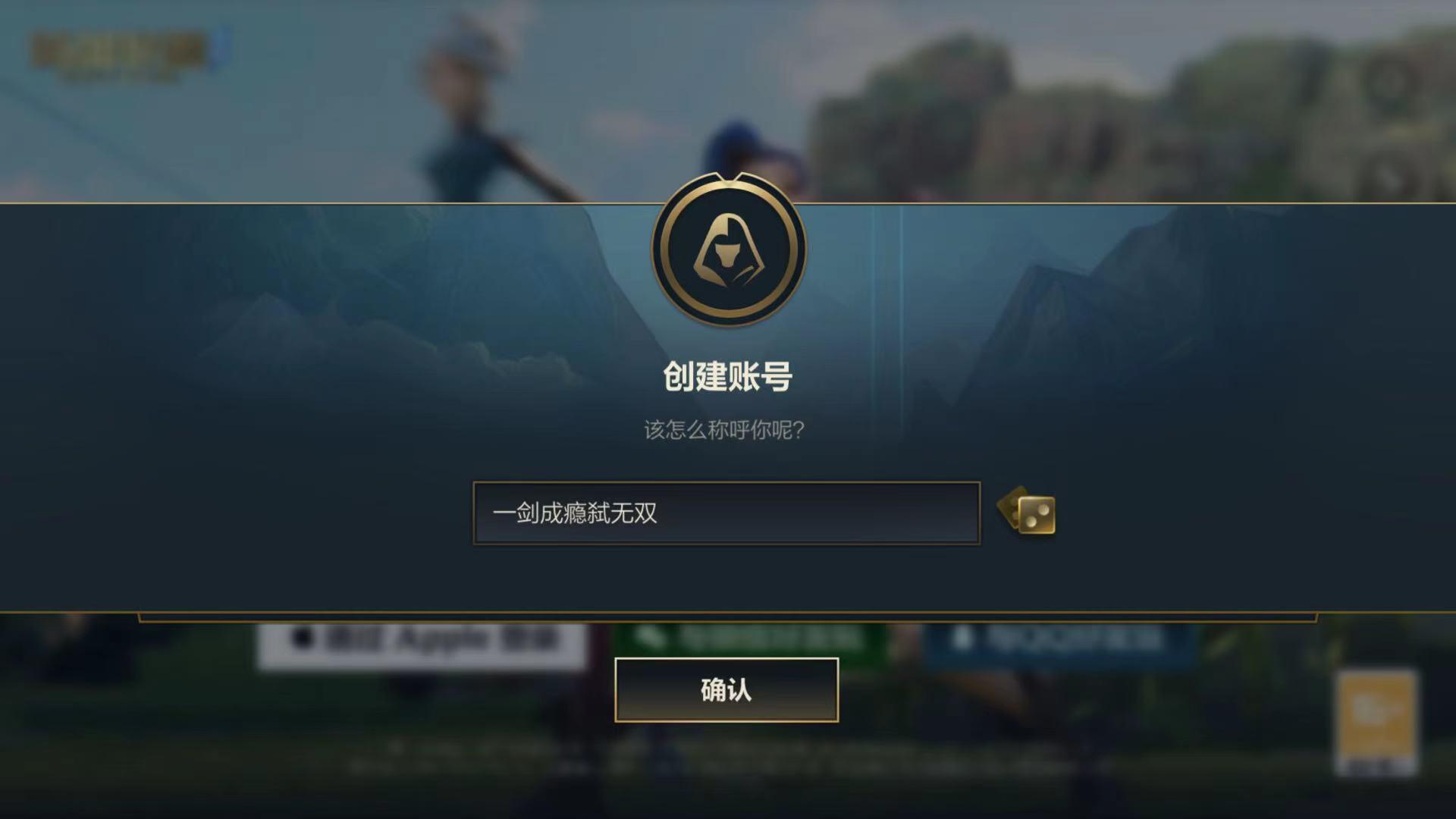Screen dimensions: 1456x819
Task: Click the 创建账号 dialog title
Action: tap(728, 377)
